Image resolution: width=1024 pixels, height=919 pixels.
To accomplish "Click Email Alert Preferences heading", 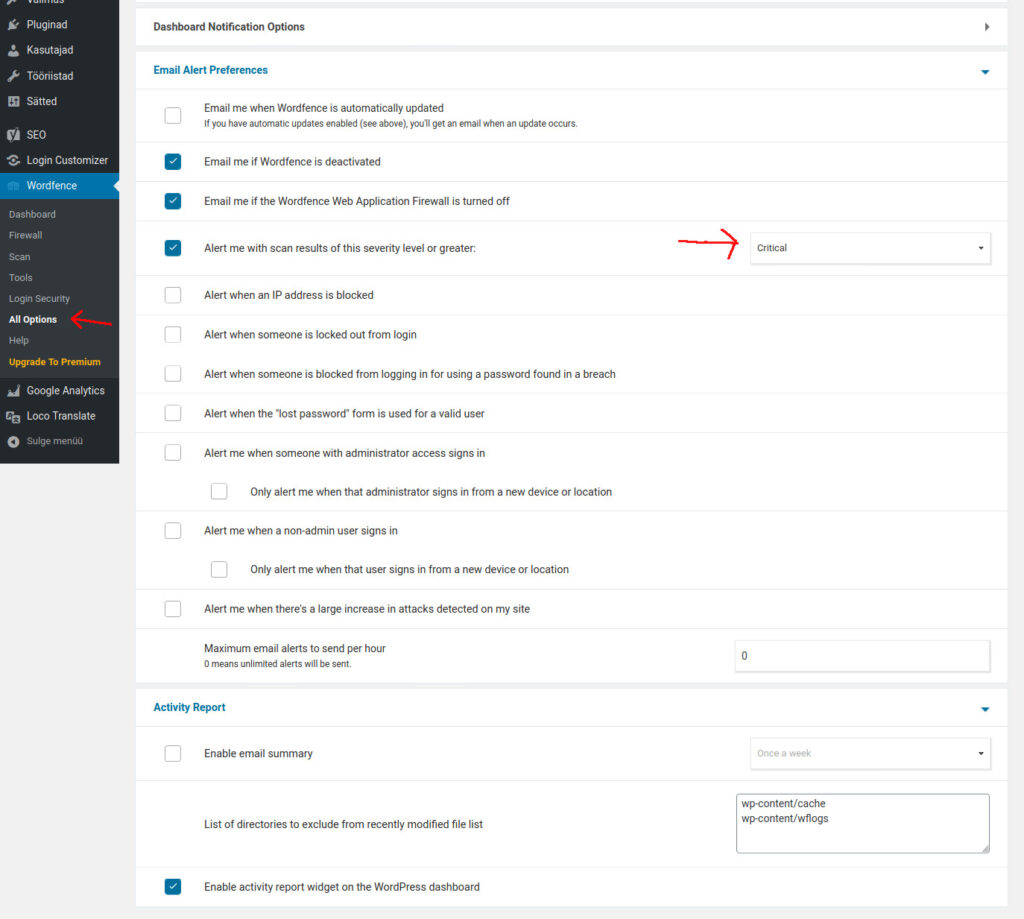I will click(210, 70).
